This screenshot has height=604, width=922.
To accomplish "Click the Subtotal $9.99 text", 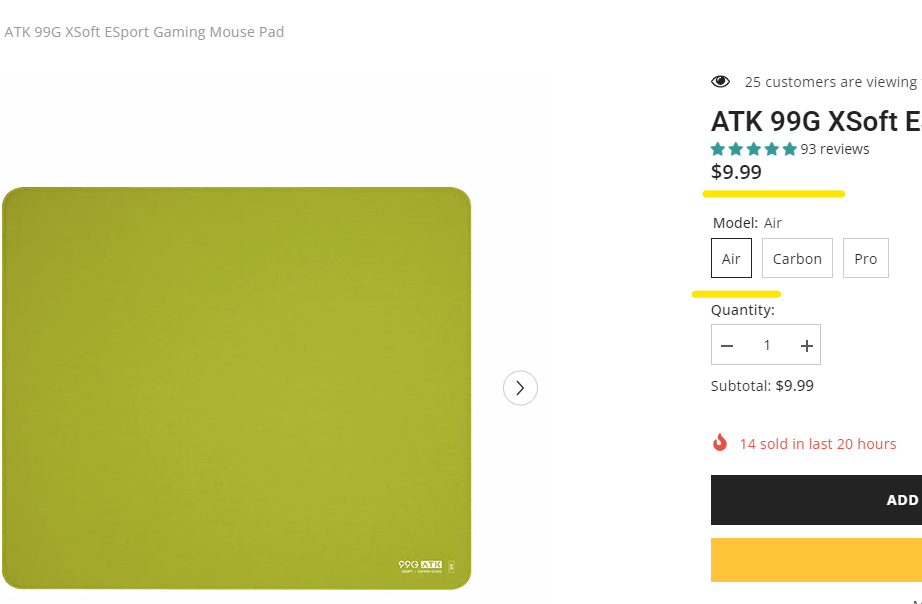I will tap(762, 386).
